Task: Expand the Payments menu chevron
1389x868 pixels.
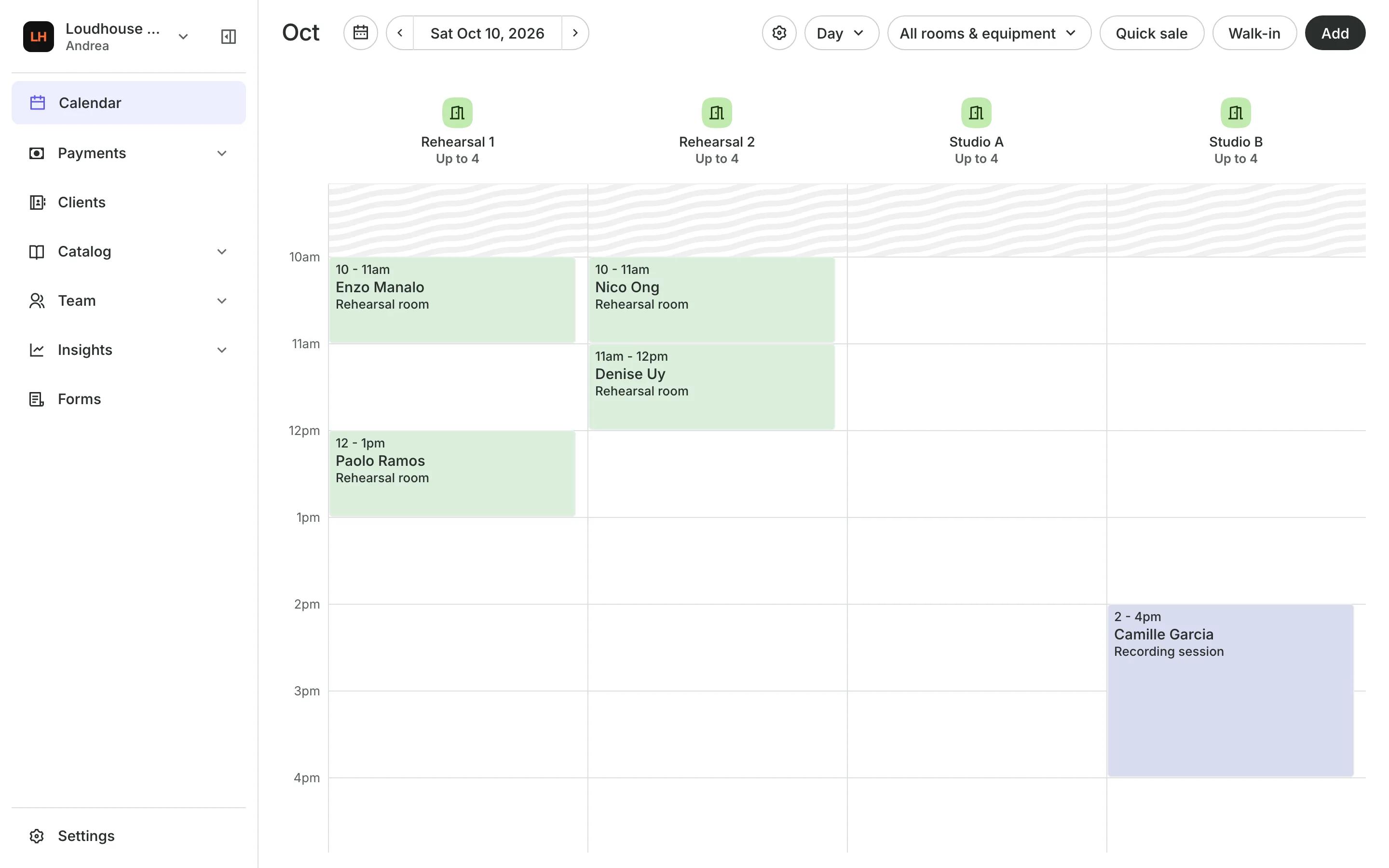Action: pyautogui.click(x=221, y=153)
